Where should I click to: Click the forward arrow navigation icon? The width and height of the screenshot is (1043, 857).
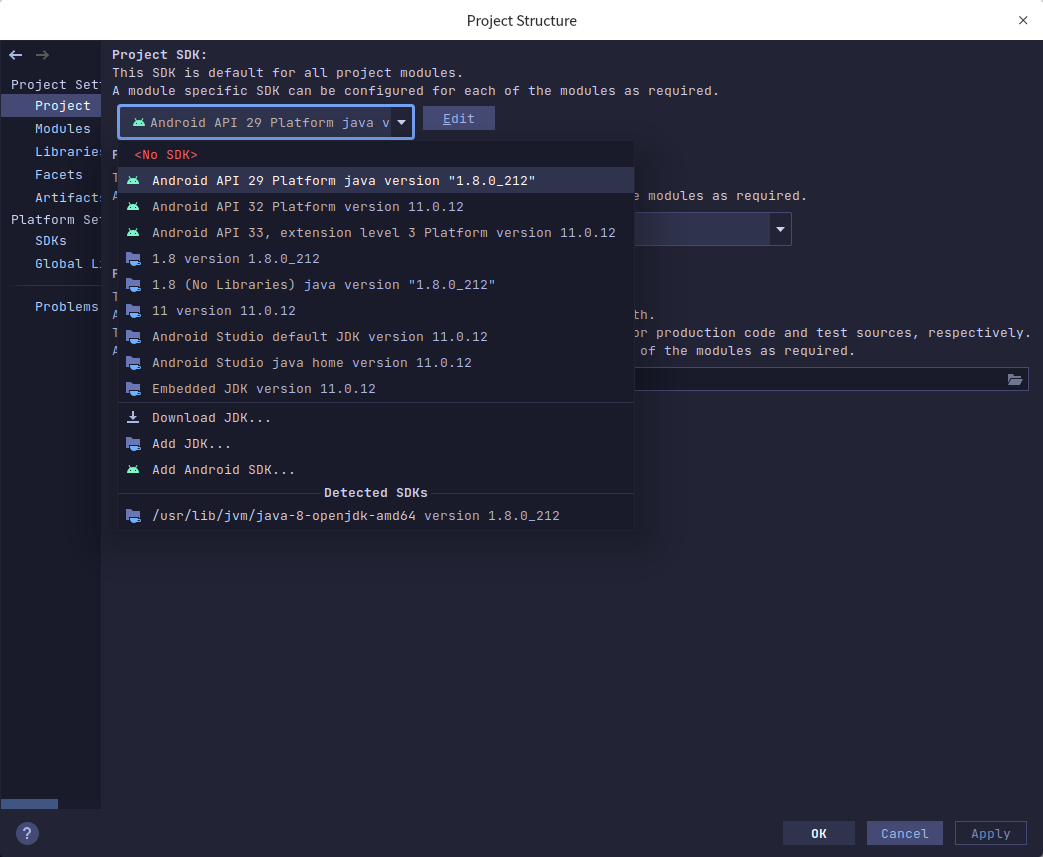(x=42, y=55)
